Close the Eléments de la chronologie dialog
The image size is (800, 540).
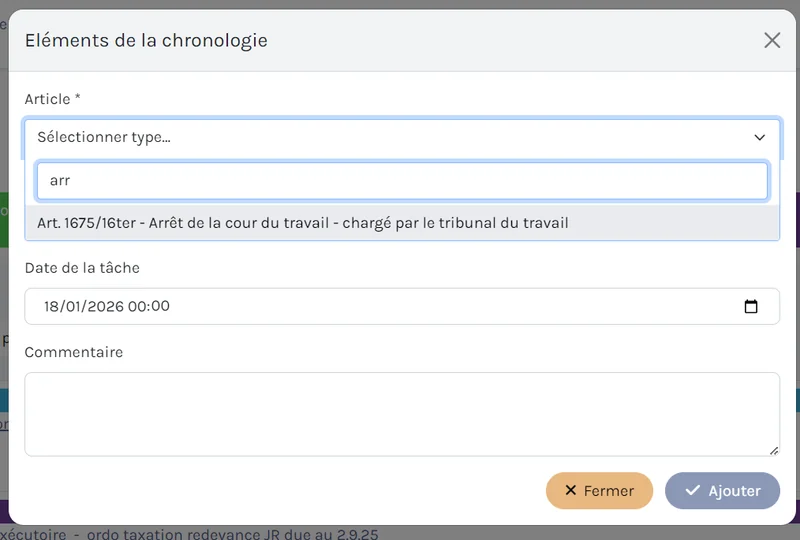tap(772, 40)
